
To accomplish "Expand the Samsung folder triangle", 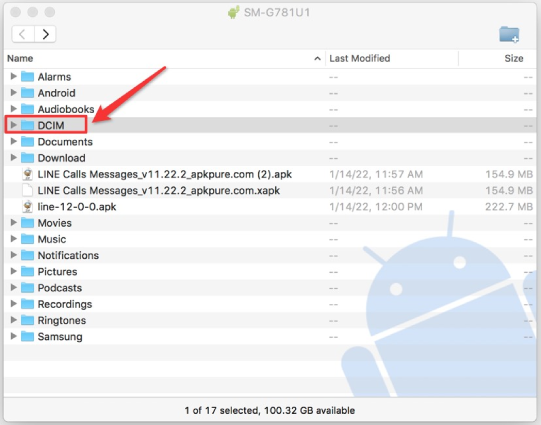I will (x=13, y=336).
